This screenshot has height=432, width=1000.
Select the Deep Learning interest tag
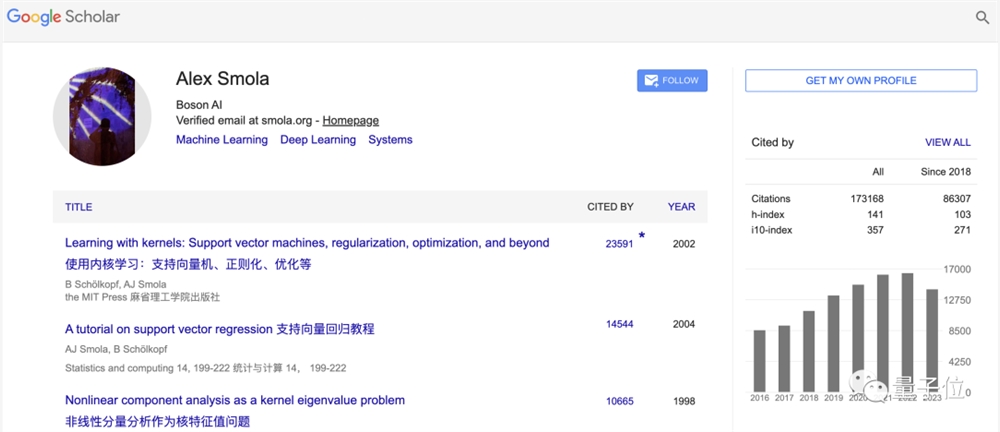pos(318,140)
